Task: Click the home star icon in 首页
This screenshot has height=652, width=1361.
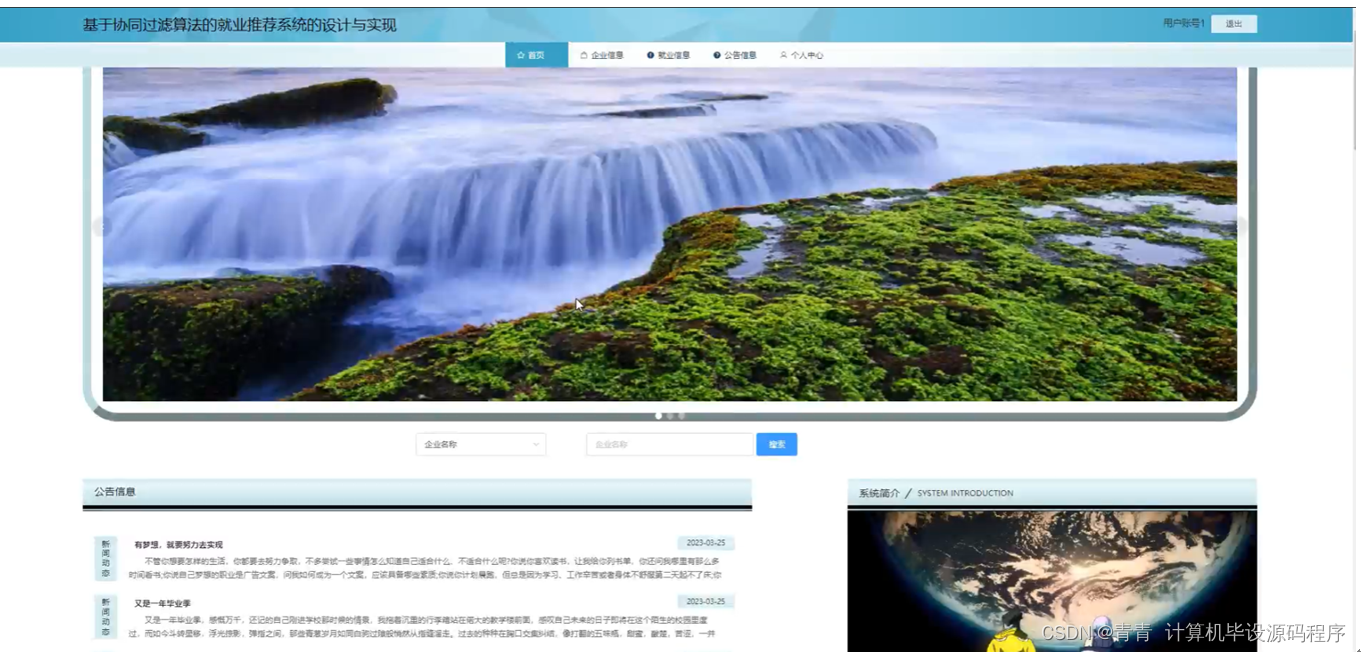Action: pos(521,55)
